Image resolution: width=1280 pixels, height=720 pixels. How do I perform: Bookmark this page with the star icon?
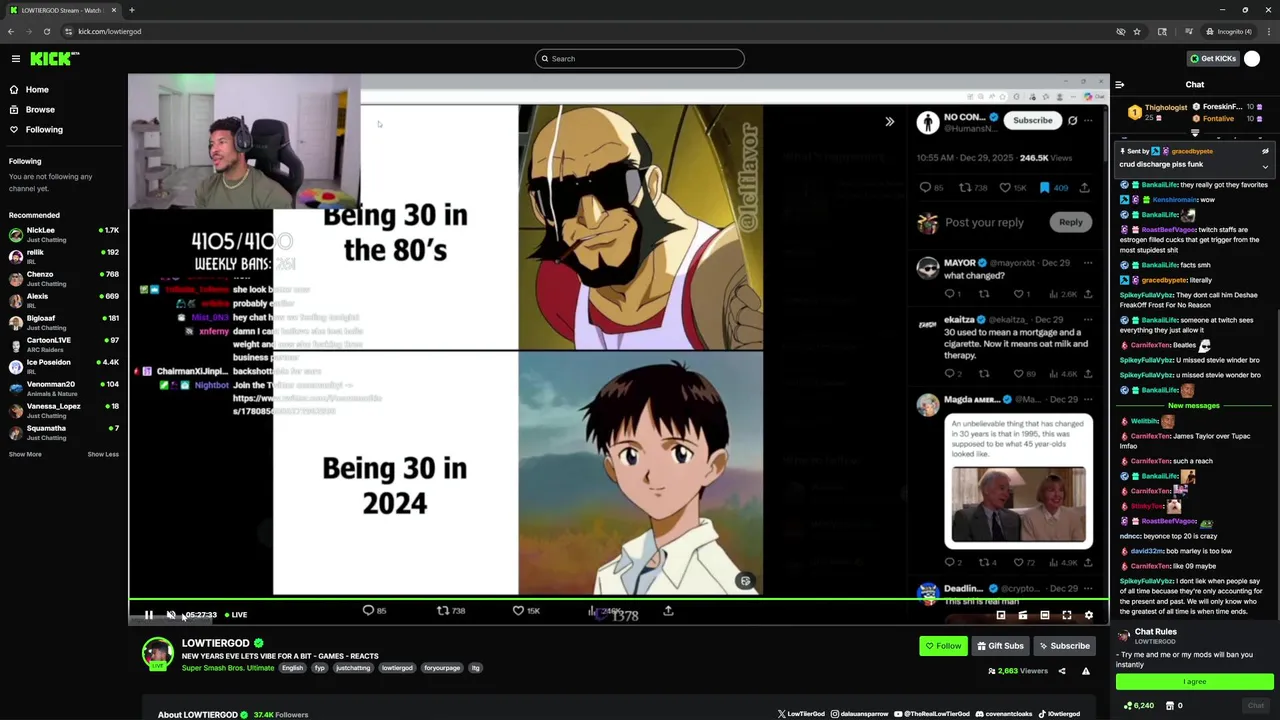1137,31
